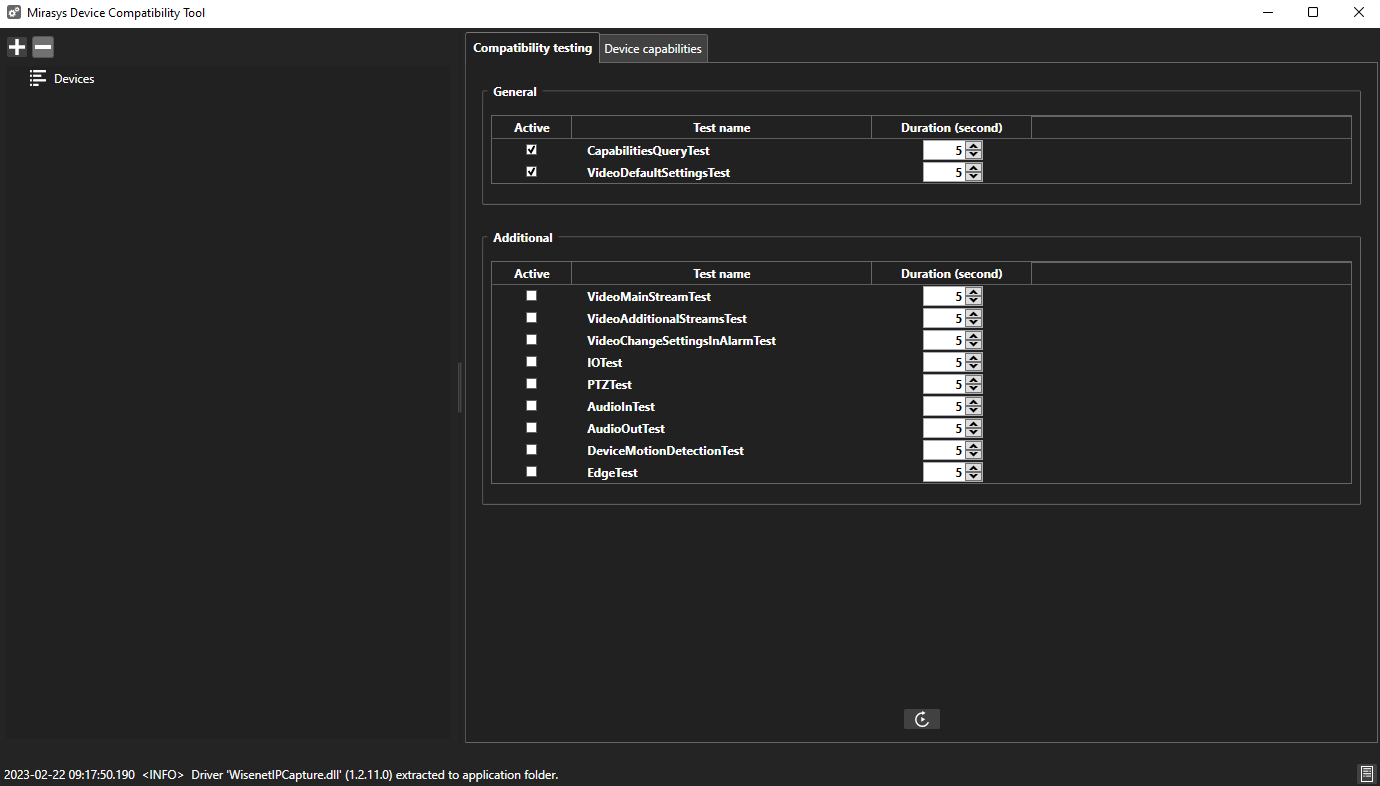Switch to the Device capabilities tab
Screen dimensions: 1380x786
point(653,49)
